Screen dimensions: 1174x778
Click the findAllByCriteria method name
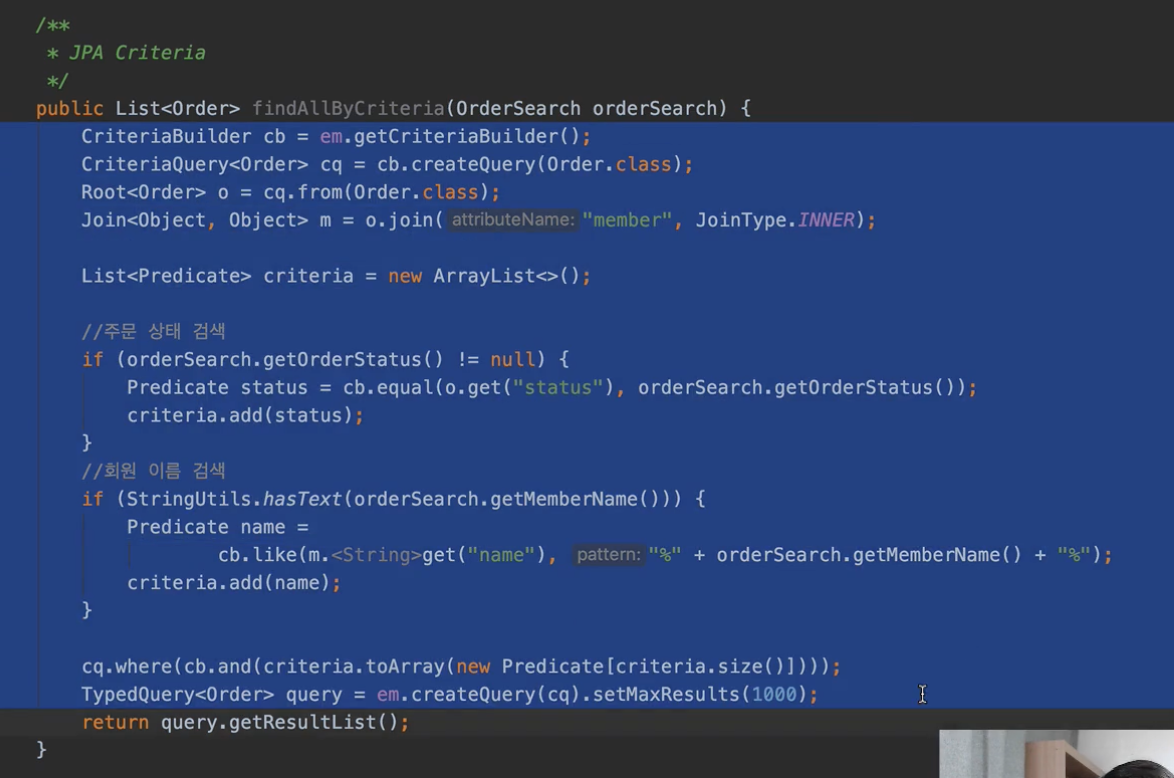[348, 109]
